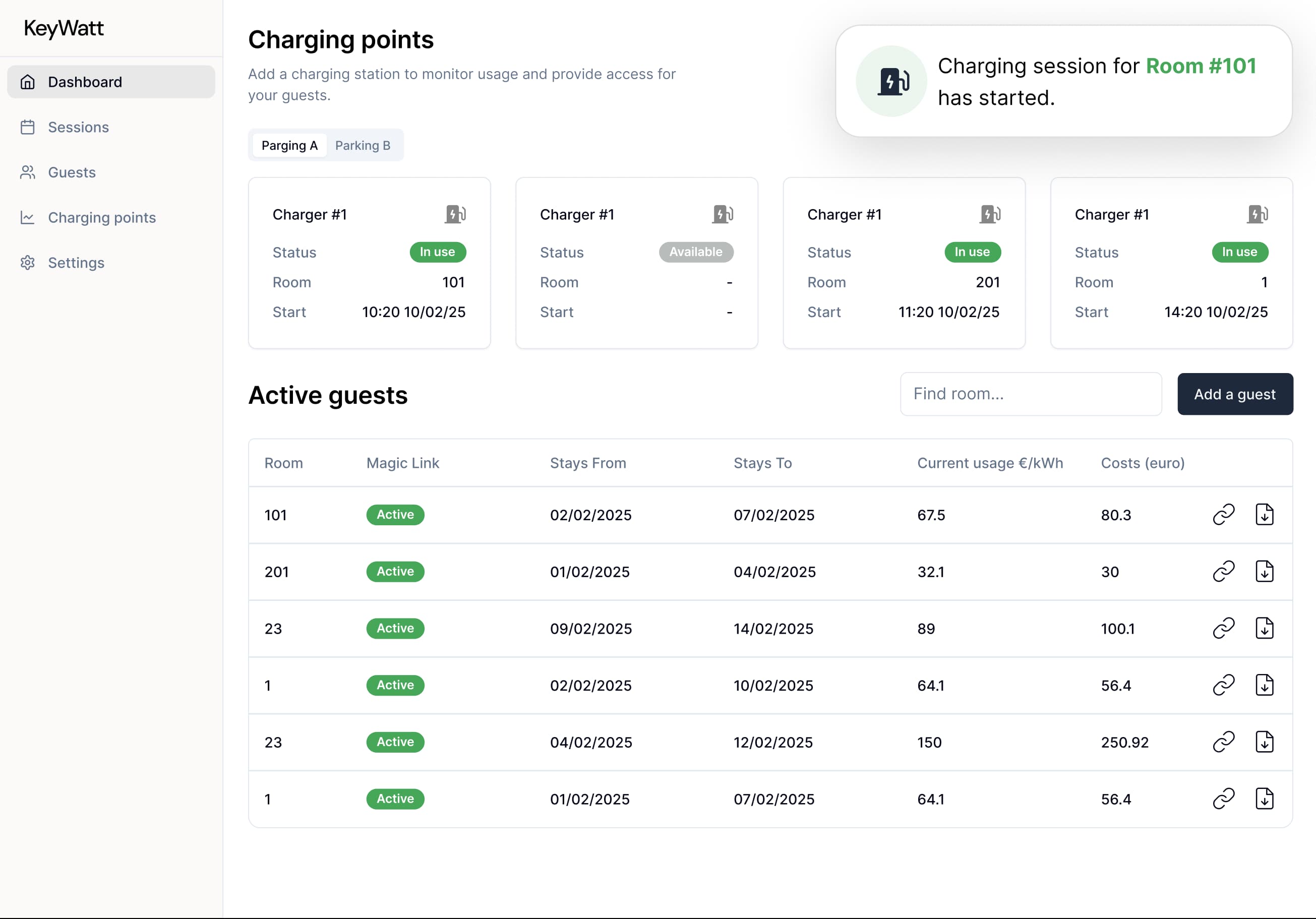Click the Guests people icon
The image size is (1316, 919).
[x=28, y=172]
